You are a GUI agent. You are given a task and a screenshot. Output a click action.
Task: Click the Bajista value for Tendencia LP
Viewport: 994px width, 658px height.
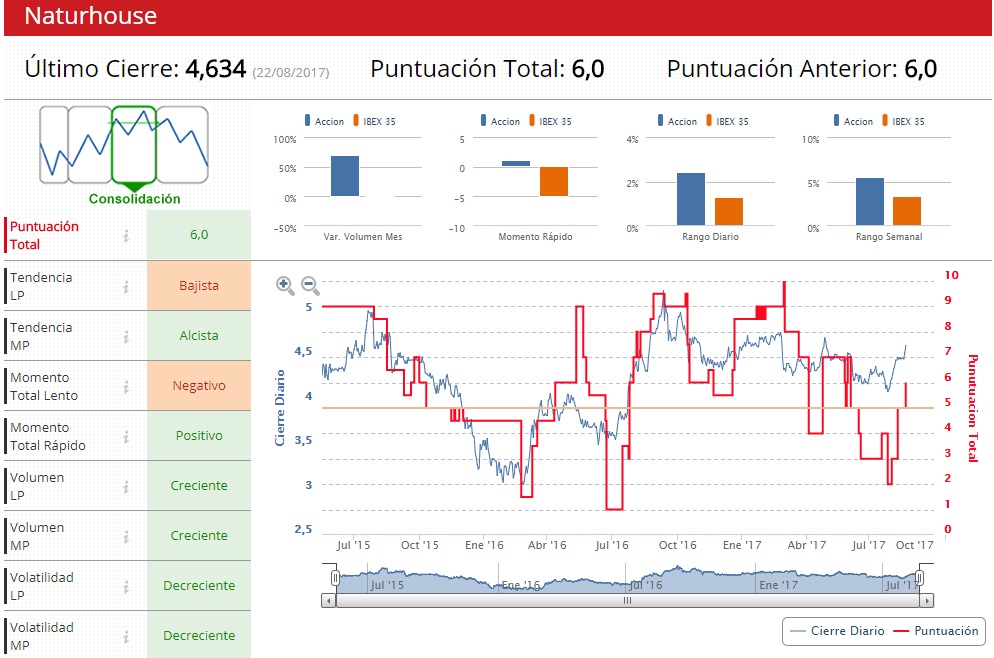click(199, 285)
